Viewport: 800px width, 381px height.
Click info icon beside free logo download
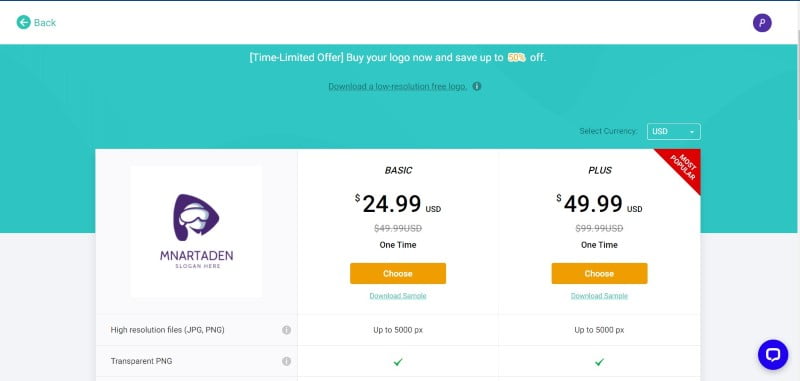[477, 86]
